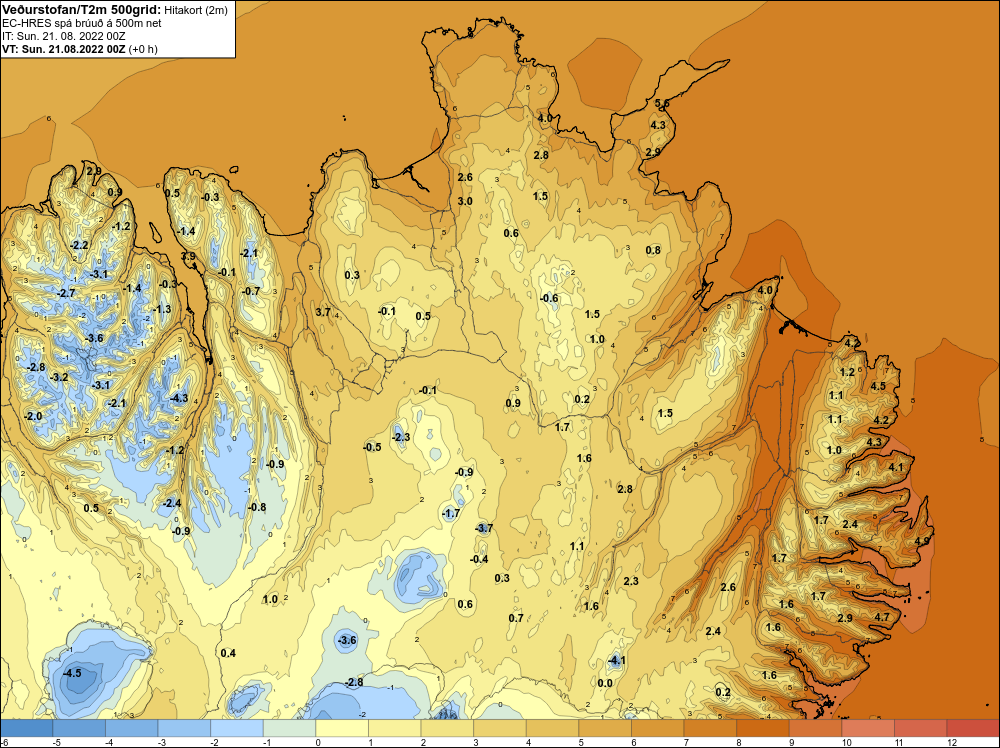Image resolution: width=1000 pixels, height=748 pixels.
Task: Click the 'EC-HRES spá brúuð á 500m net' line
Action: pos(82,23)
